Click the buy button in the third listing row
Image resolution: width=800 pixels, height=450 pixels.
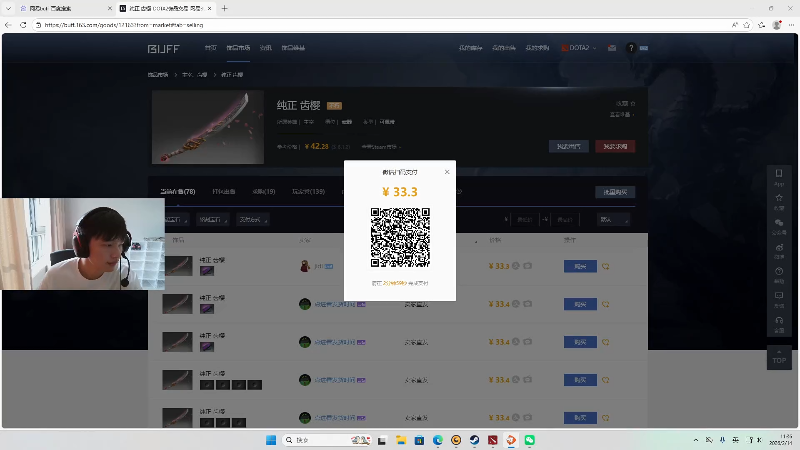[580, 342]
